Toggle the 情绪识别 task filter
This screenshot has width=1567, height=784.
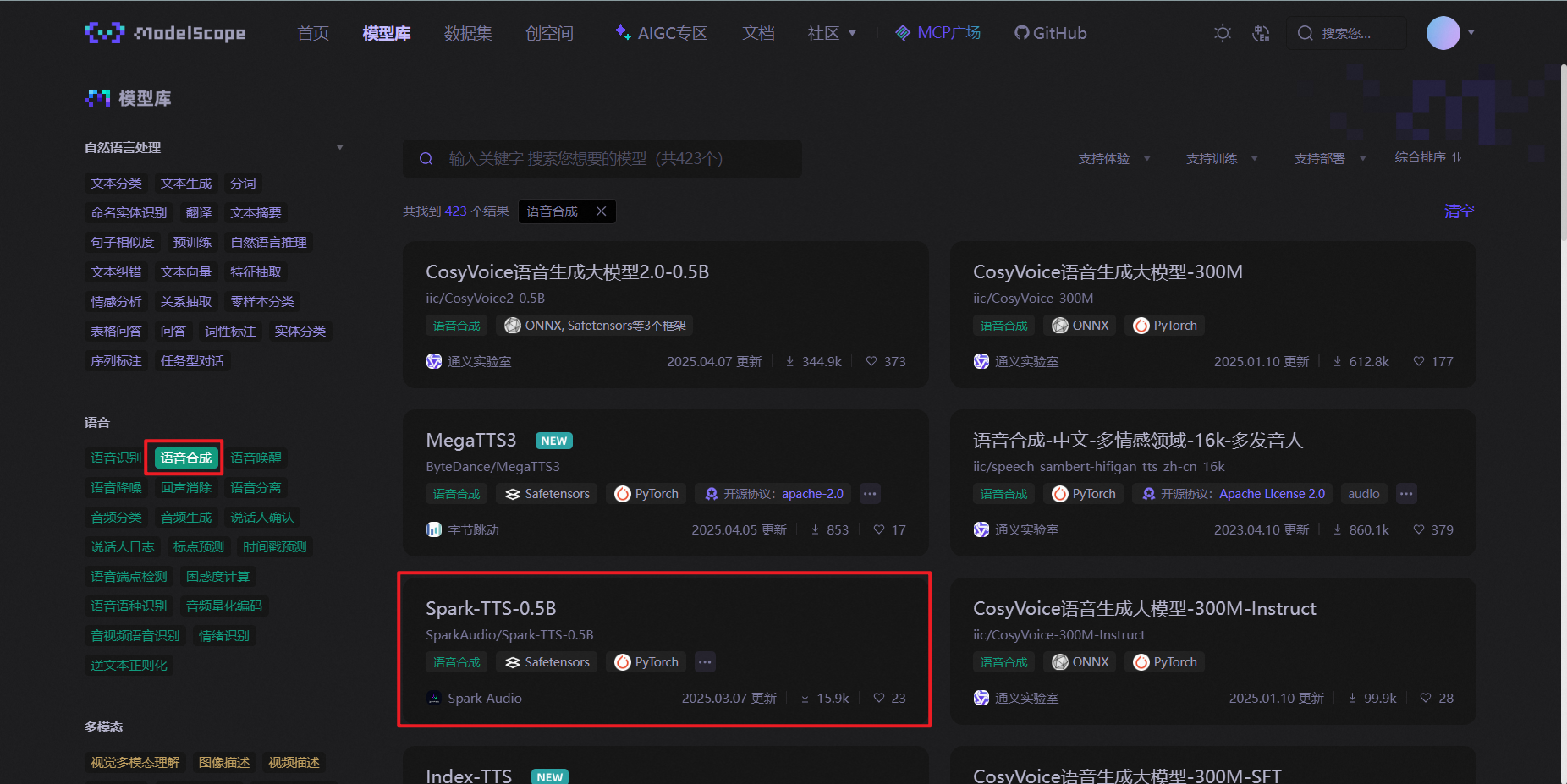pyautogui.click(x=223, y=635)
